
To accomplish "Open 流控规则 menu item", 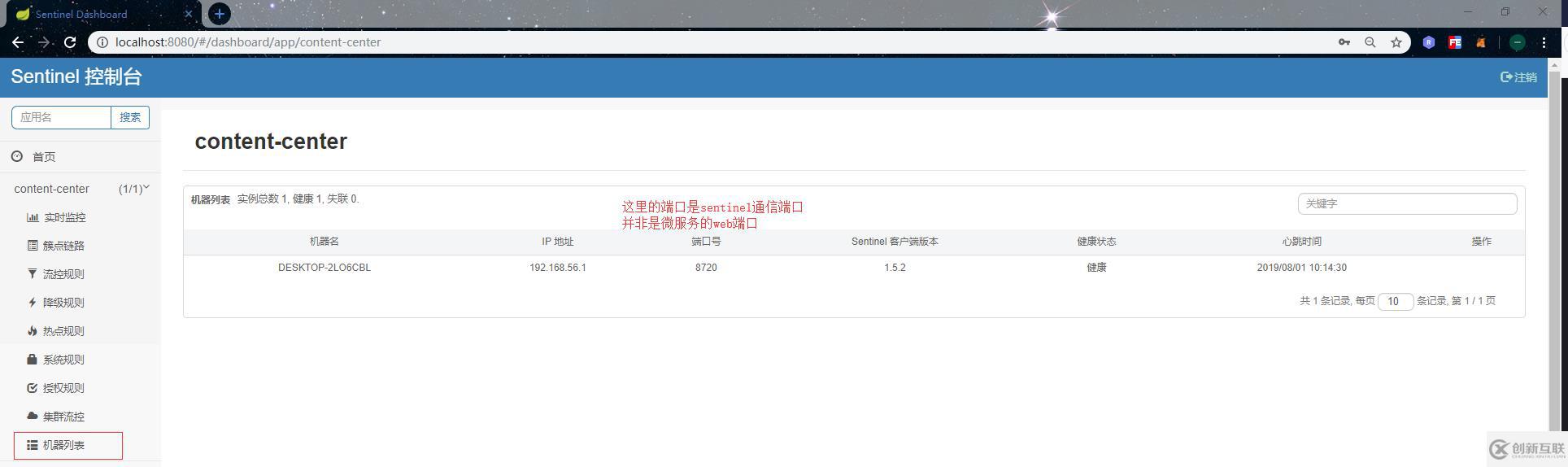I will click(x=63, y=274).
